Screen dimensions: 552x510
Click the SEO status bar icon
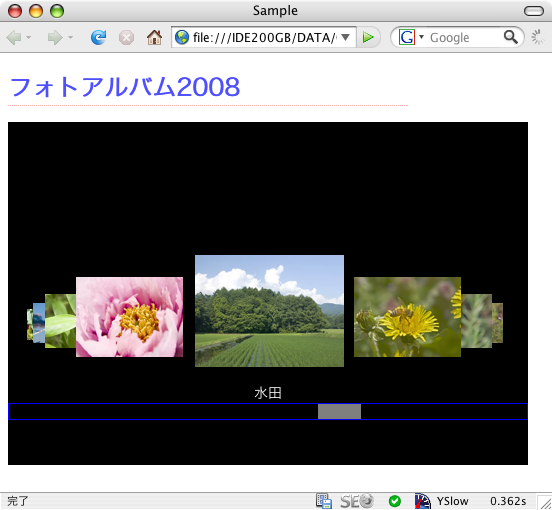[356, 501]
